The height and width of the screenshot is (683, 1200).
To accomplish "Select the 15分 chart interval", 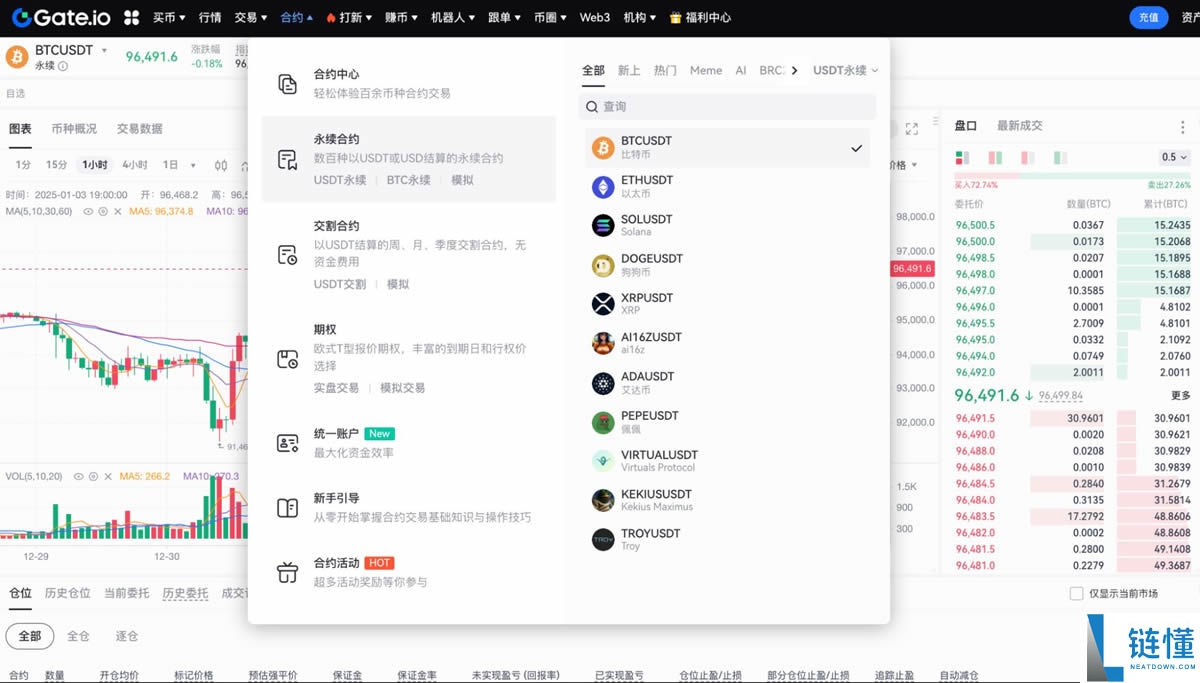I will (x=57, y=165).
